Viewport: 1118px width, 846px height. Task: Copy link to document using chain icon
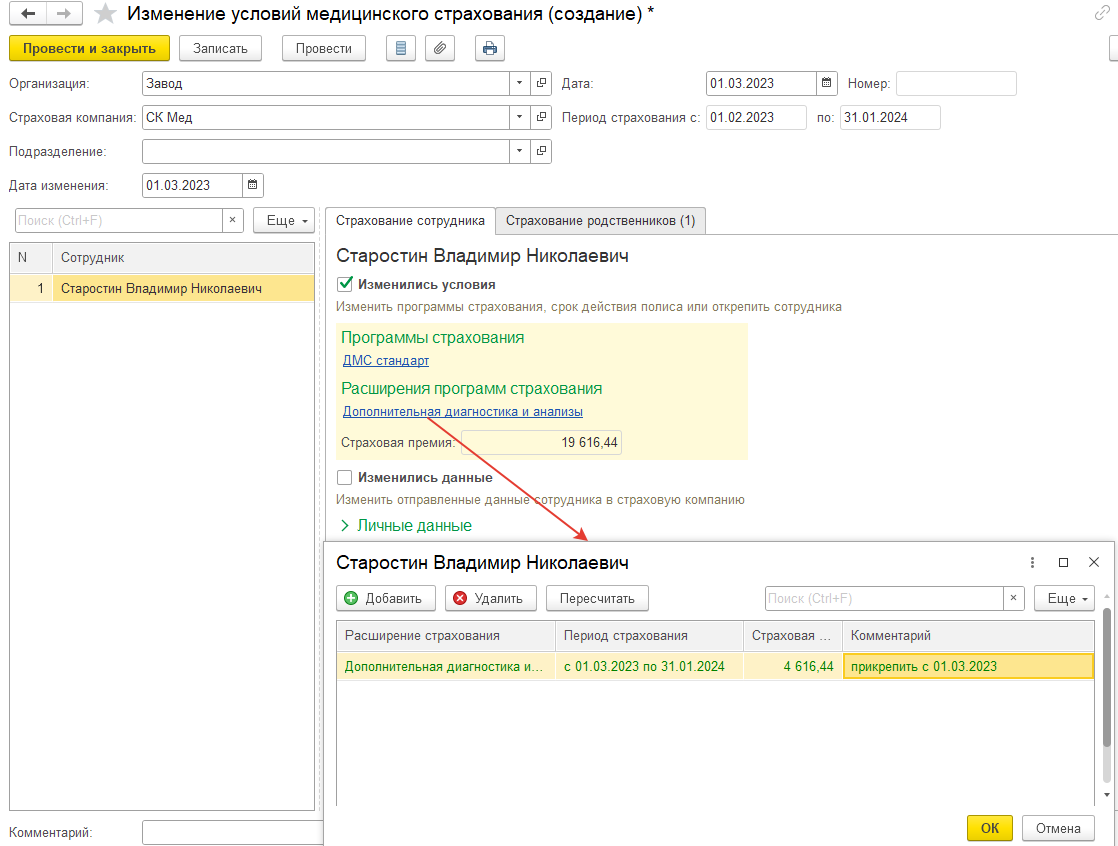point(1102,14)
